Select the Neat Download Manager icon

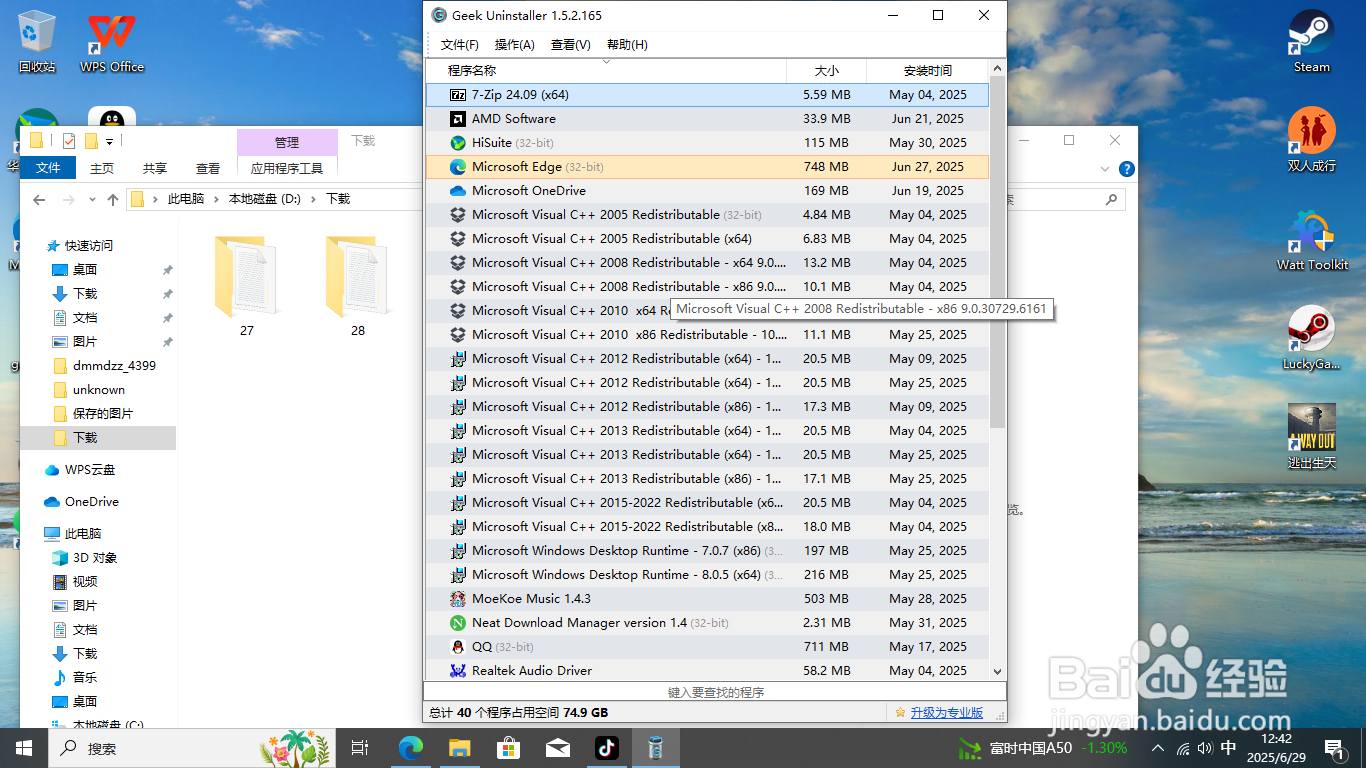tap(458, 623)
